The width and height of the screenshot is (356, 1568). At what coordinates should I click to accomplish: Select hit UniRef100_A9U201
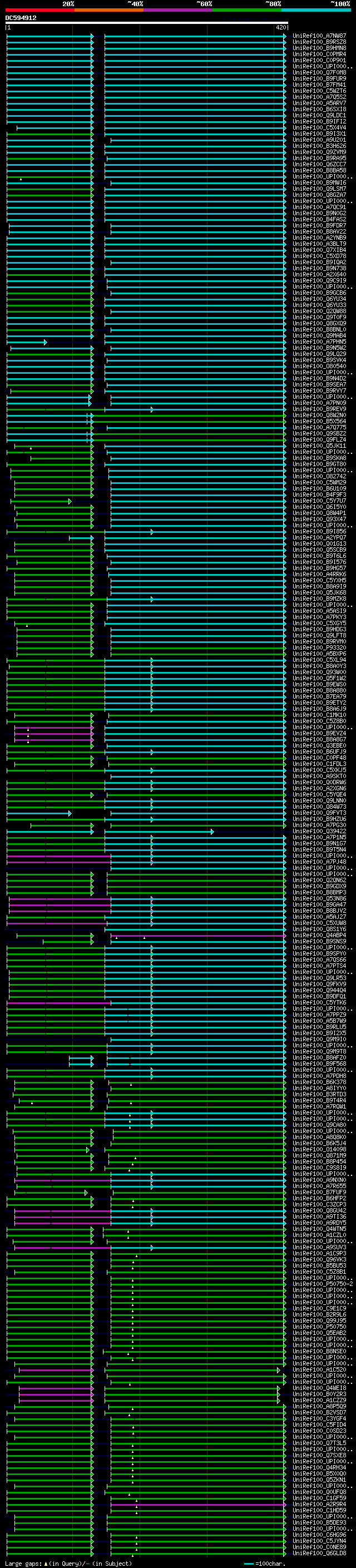(x=319, y=140)
